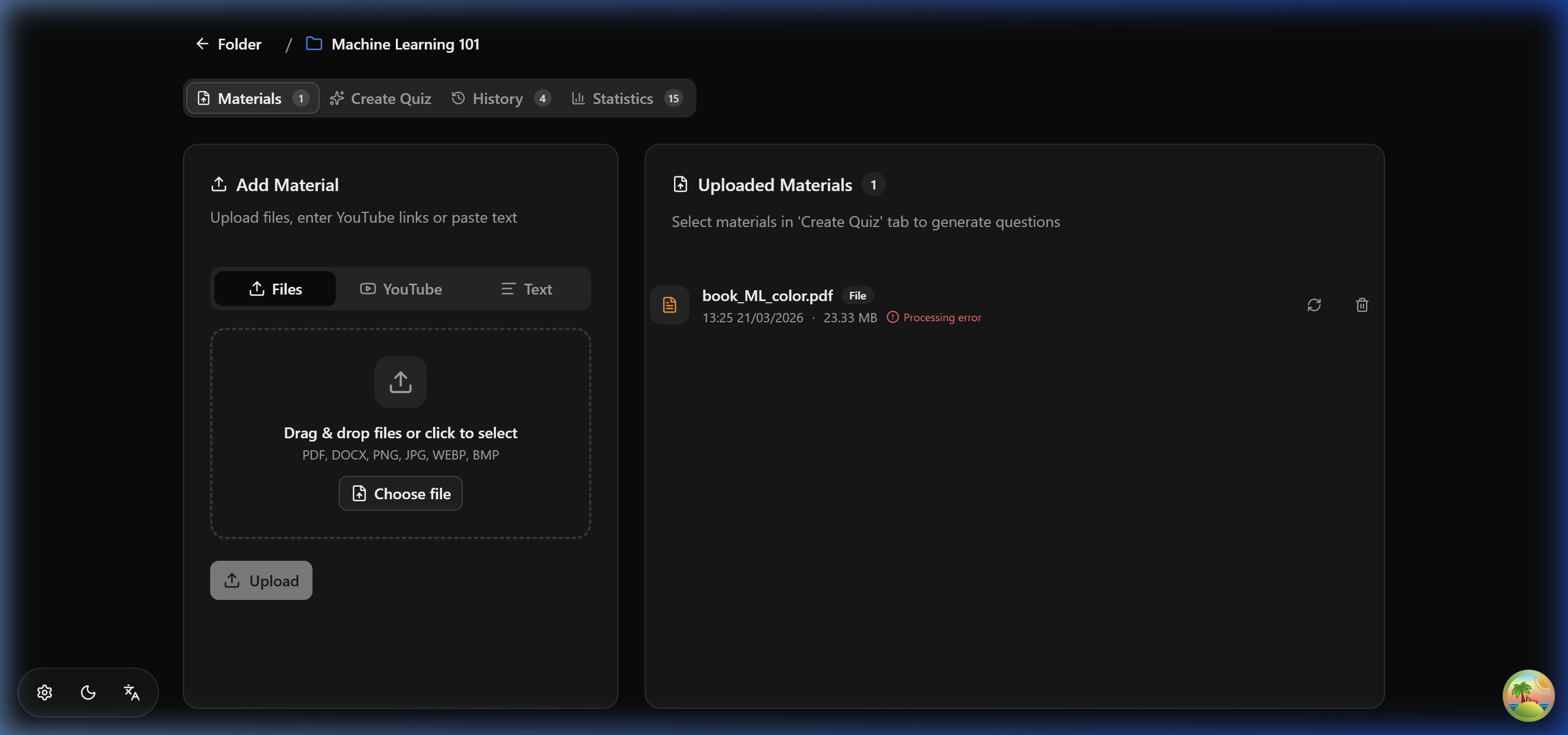
Task: Click the Choose file button
Action: [400, 493]
